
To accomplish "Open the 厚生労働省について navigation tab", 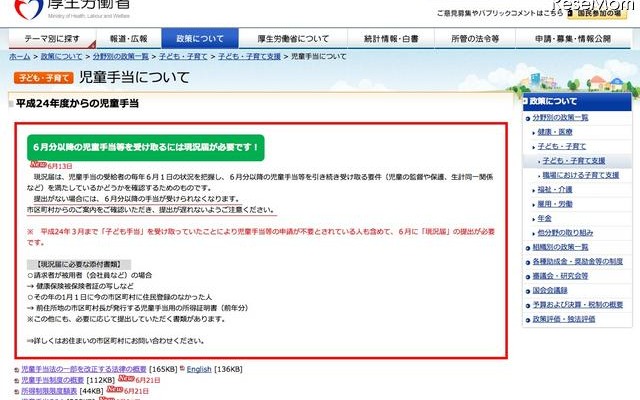I will [x=293, y=39].
